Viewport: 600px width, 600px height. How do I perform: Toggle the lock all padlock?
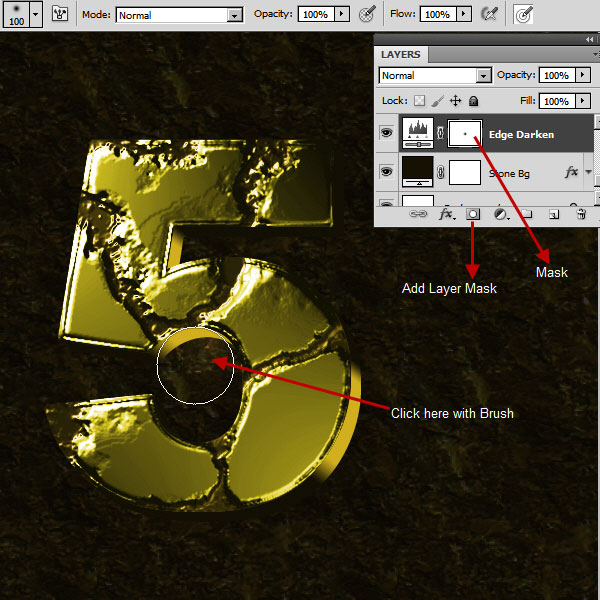(x=473, y=101)
